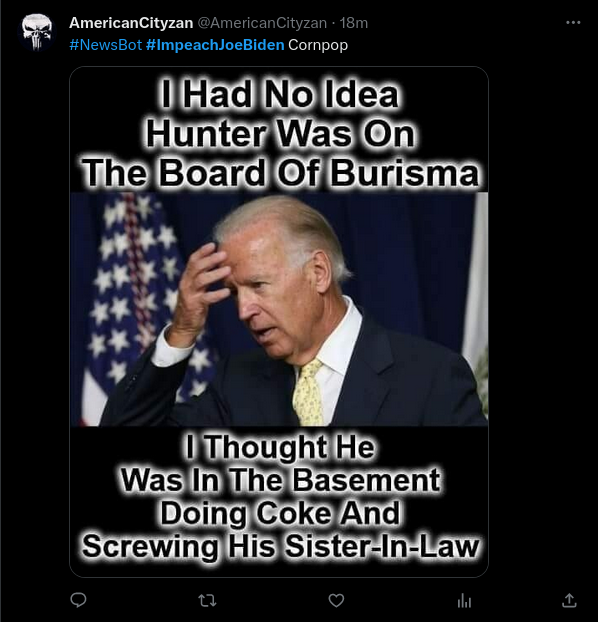Click the "I Had No Idea" caption on the image
Image resolution: width=598 pixels, height=622 pixels.
[x=279, y=94]
